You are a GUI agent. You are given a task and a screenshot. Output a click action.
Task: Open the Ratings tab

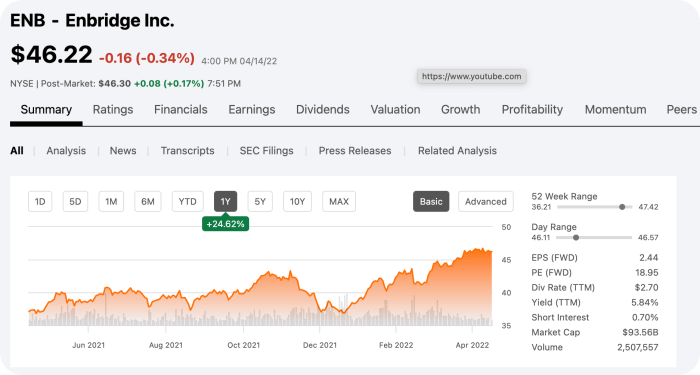click(112, 109)
